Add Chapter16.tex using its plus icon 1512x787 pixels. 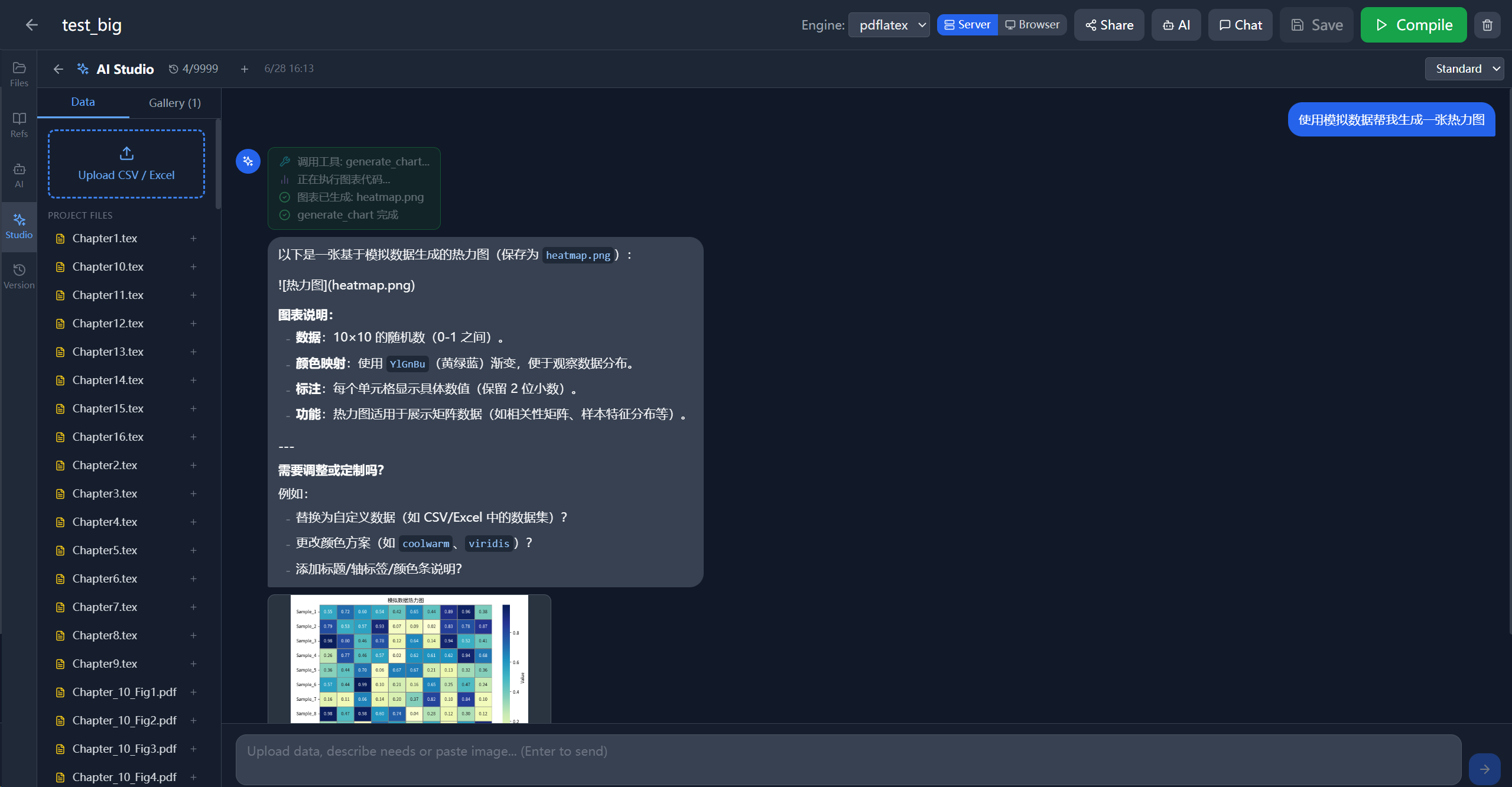click(193, 437)
